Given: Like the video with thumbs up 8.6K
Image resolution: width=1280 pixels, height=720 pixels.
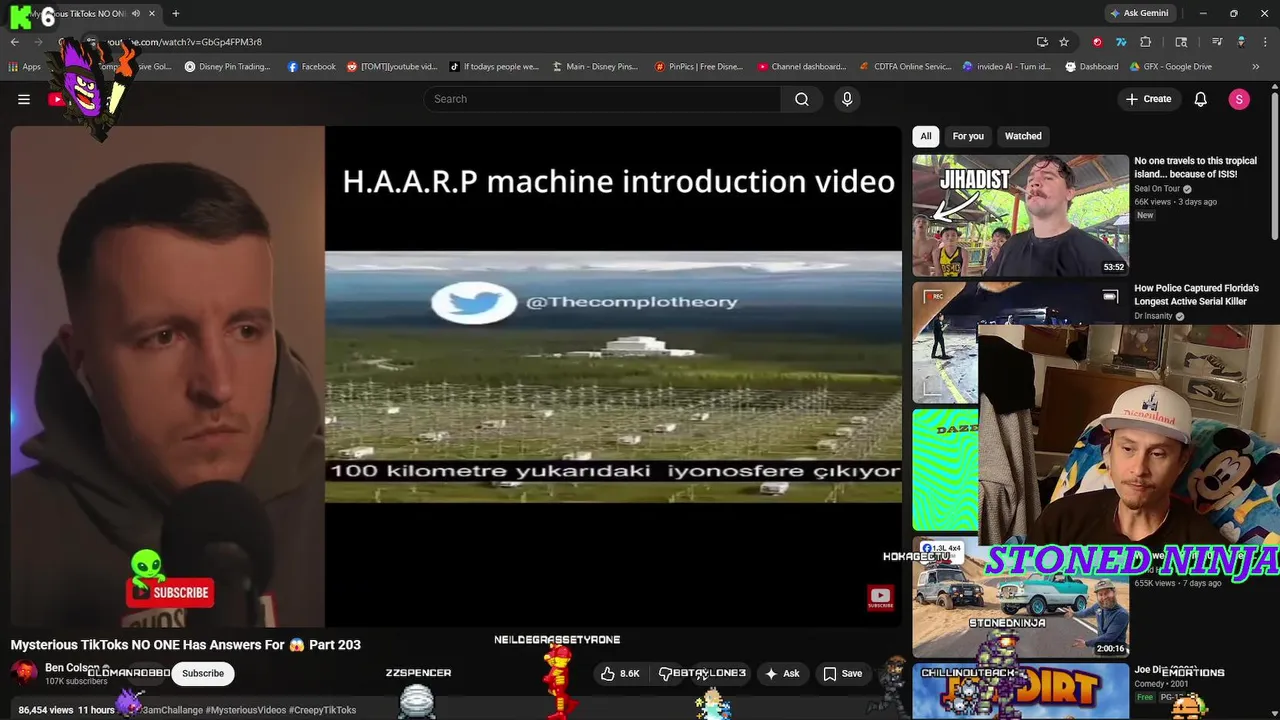Looking at the screenshot, I should coord(619,673).
